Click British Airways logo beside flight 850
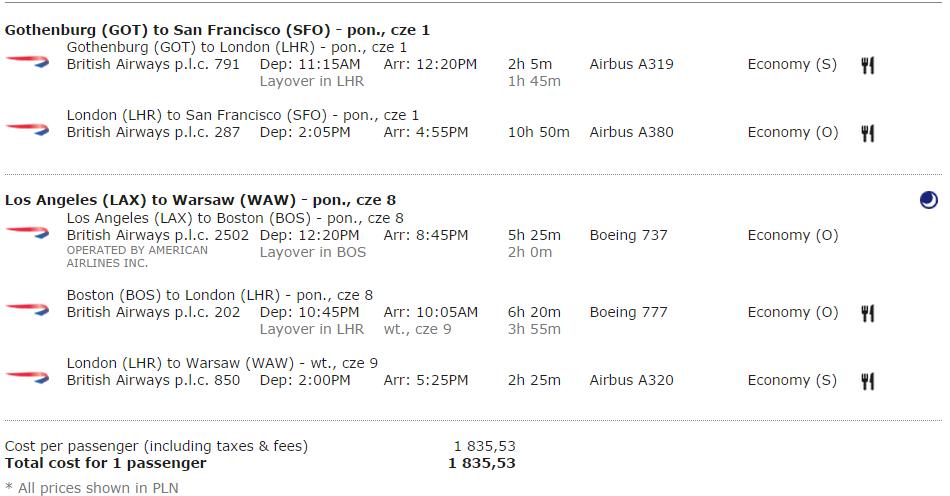This screenshot has width=950, height=496. pos(27,377)
